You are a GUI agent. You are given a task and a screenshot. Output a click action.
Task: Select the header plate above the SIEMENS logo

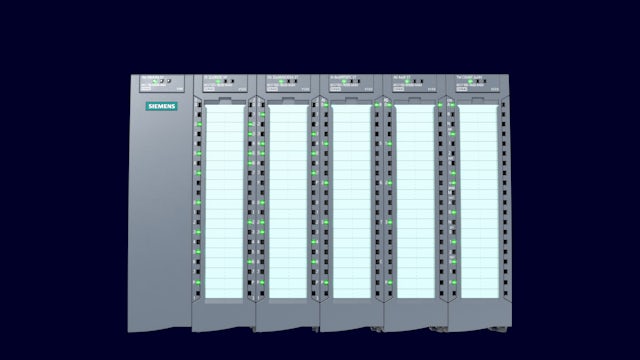click(x=162, y=83)
